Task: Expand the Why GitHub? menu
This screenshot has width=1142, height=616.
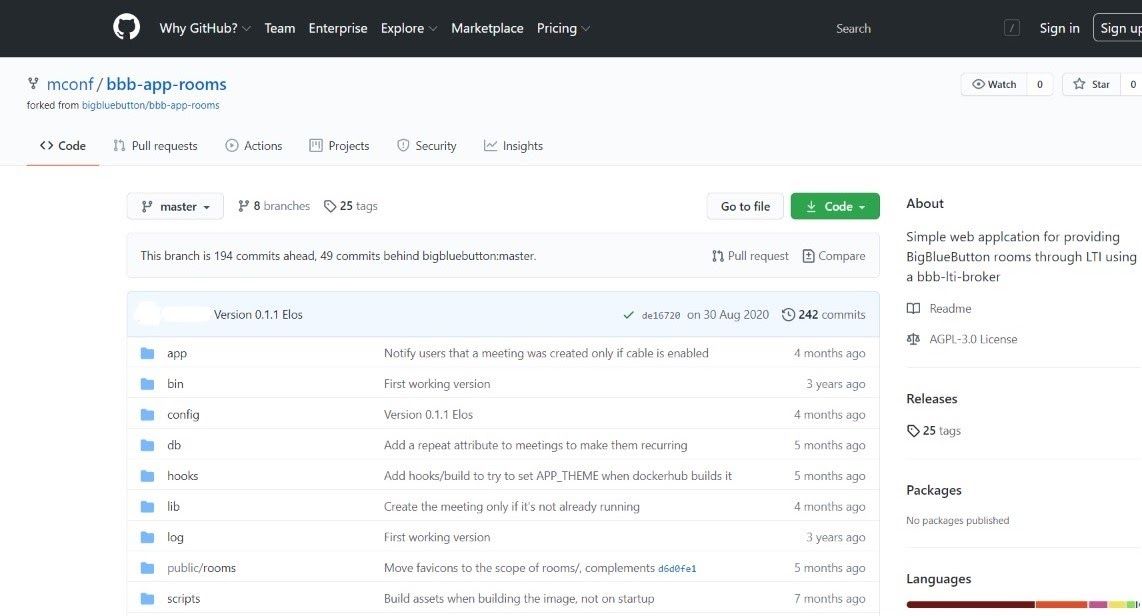Action: point(205,28)
